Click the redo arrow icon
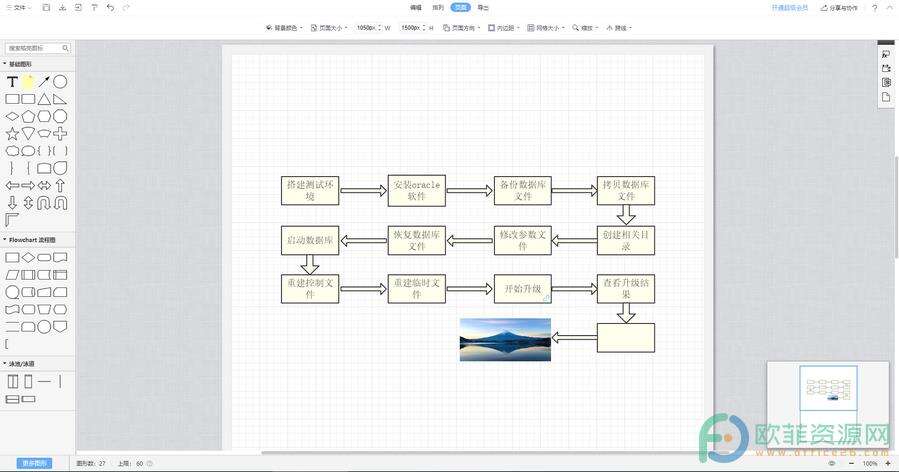The image size is (899, 472). (126, 7)
